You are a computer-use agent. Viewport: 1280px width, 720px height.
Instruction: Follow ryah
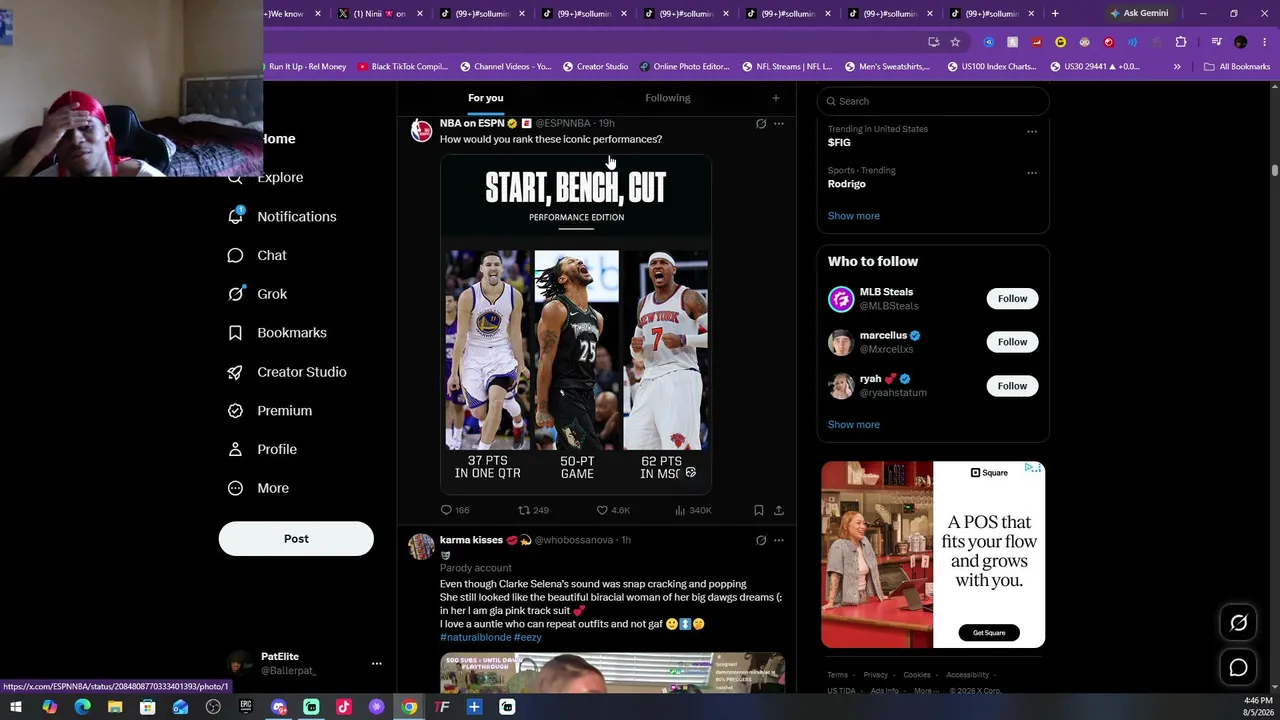pyautogui.click(x=1012, y=386)
